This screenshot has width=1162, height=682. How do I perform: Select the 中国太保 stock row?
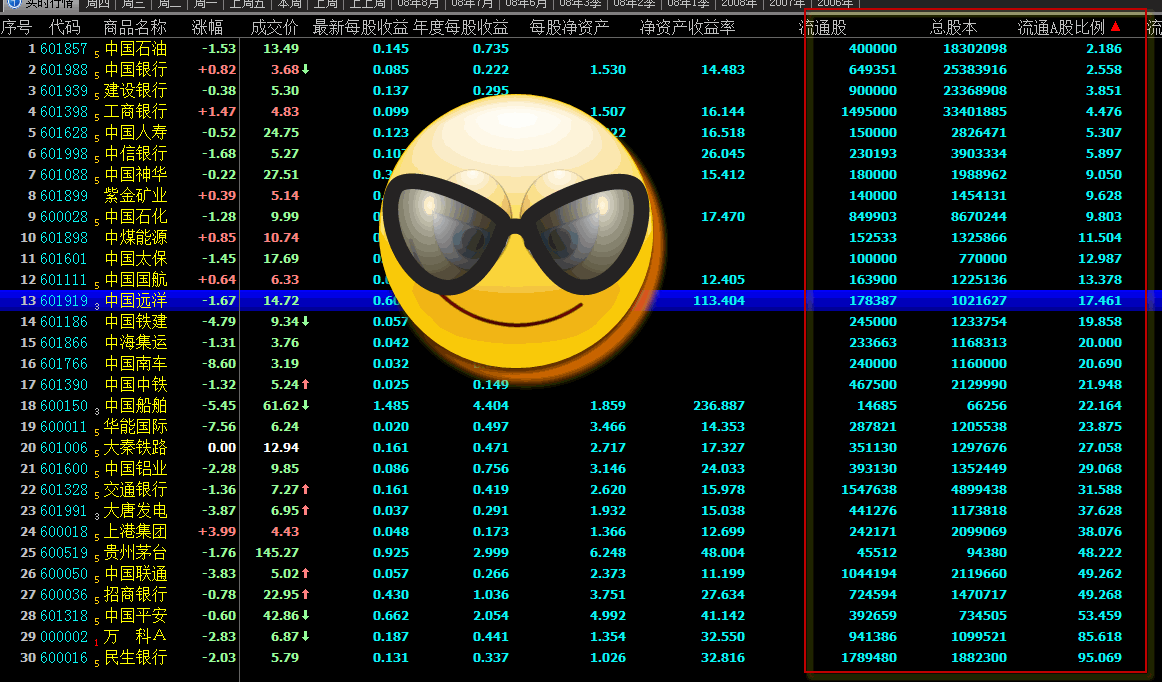coord(581,259)
